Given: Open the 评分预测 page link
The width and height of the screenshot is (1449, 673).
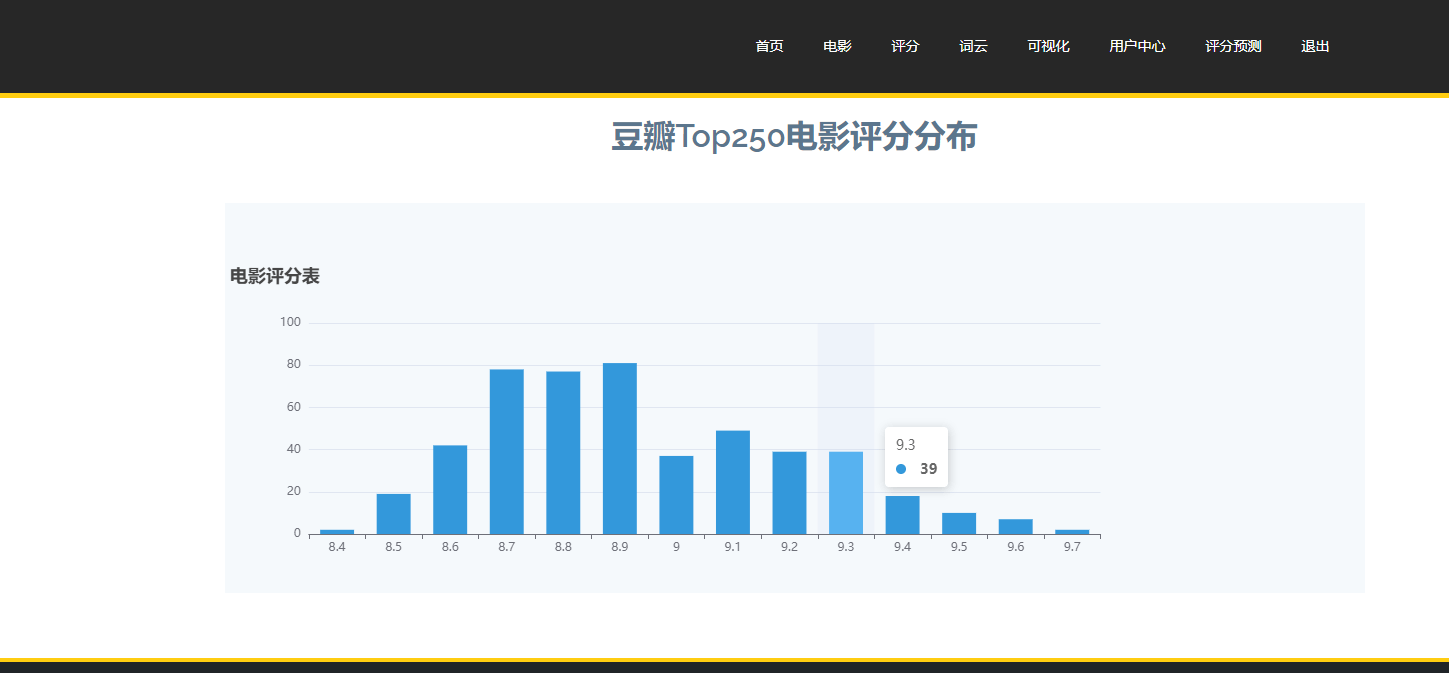Looking at the screenshot, I should (1233, 46).
